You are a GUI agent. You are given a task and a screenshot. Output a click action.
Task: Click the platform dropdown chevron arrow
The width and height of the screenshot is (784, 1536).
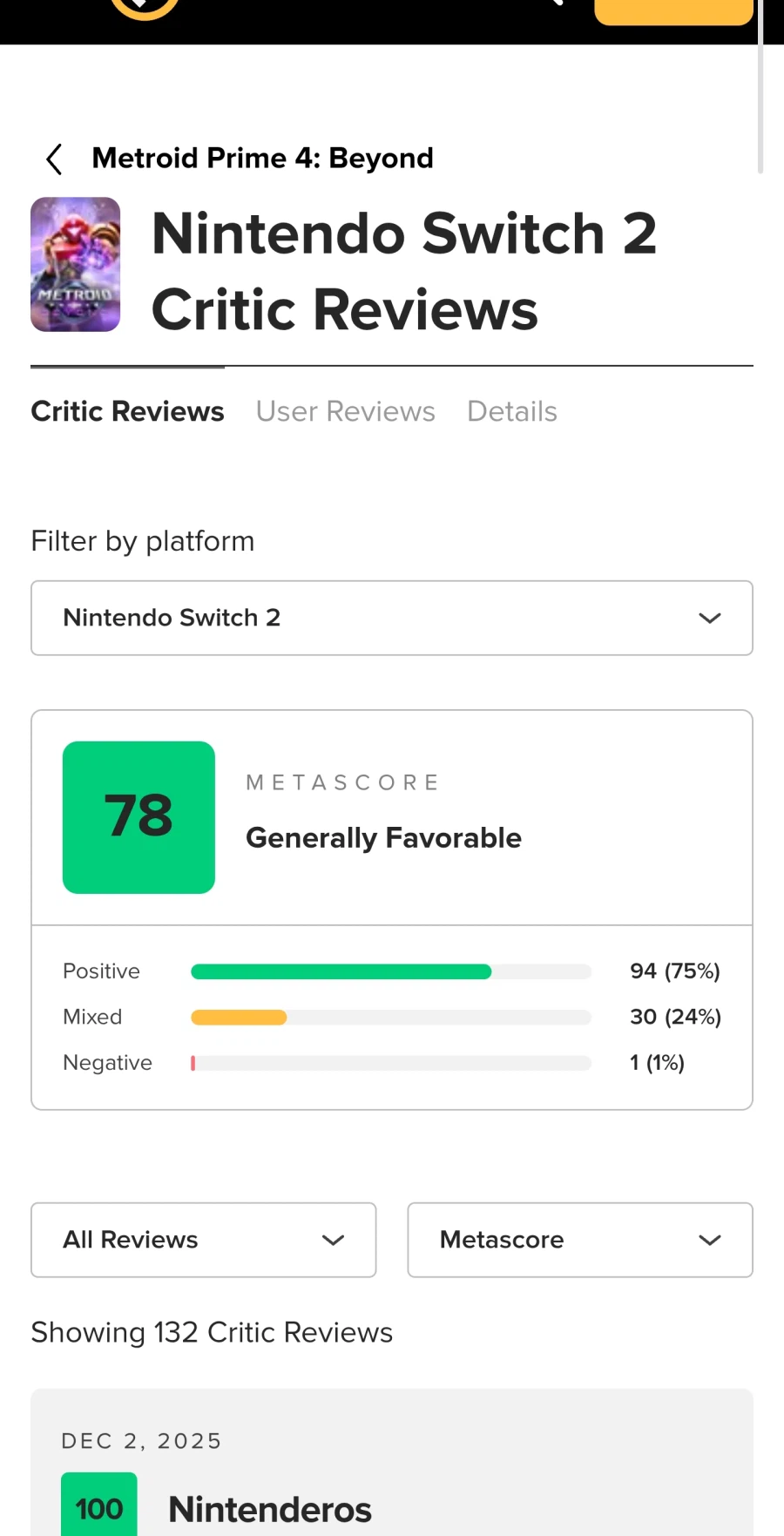(709, 618)
